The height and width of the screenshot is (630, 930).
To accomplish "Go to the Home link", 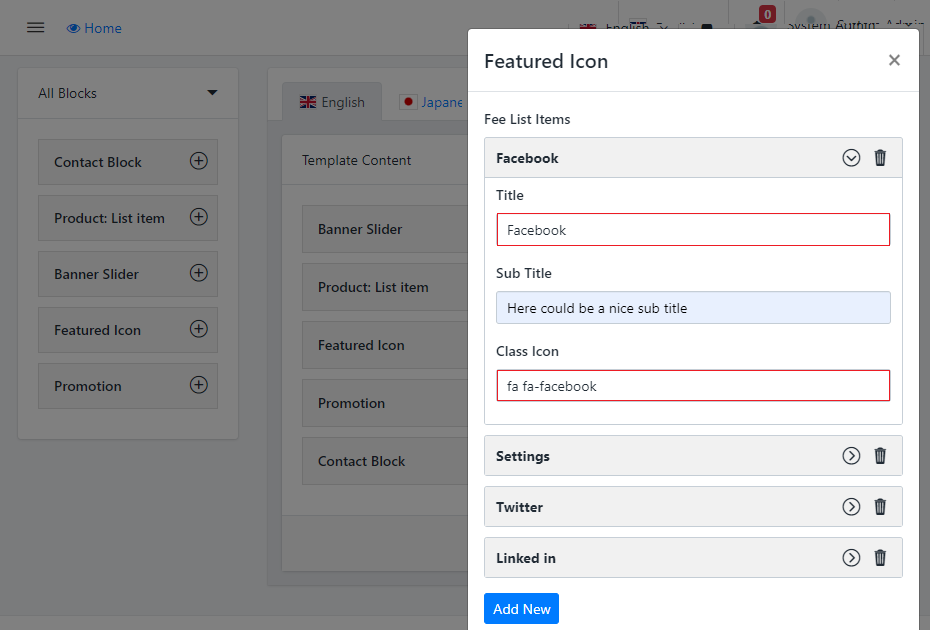I will (94, 28).
